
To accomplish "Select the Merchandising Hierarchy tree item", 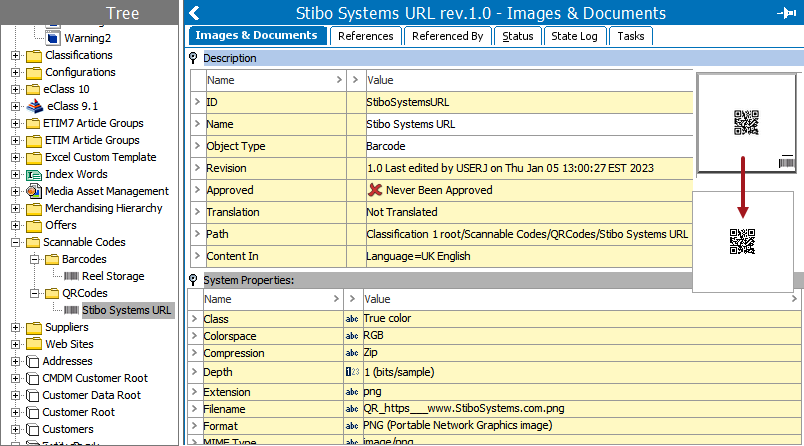I will (x=103, y=208).
